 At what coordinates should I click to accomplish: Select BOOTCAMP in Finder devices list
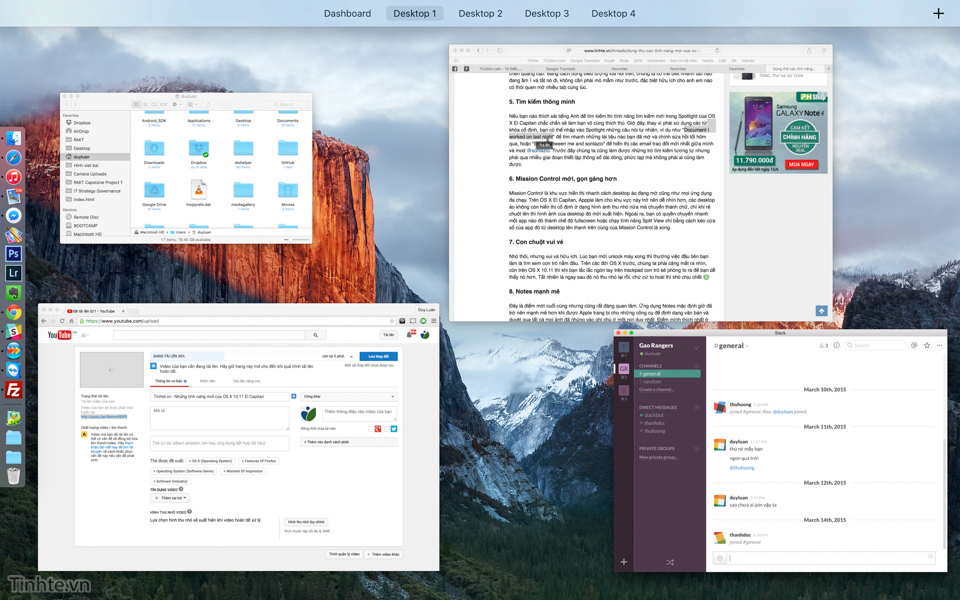click(85, 225)
